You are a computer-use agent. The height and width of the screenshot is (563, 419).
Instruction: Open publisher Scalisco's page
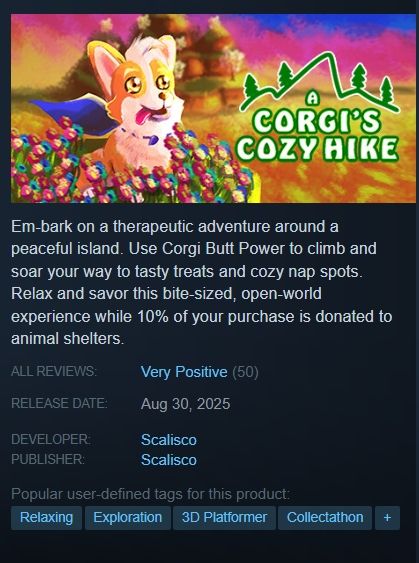tap(168, 460)
